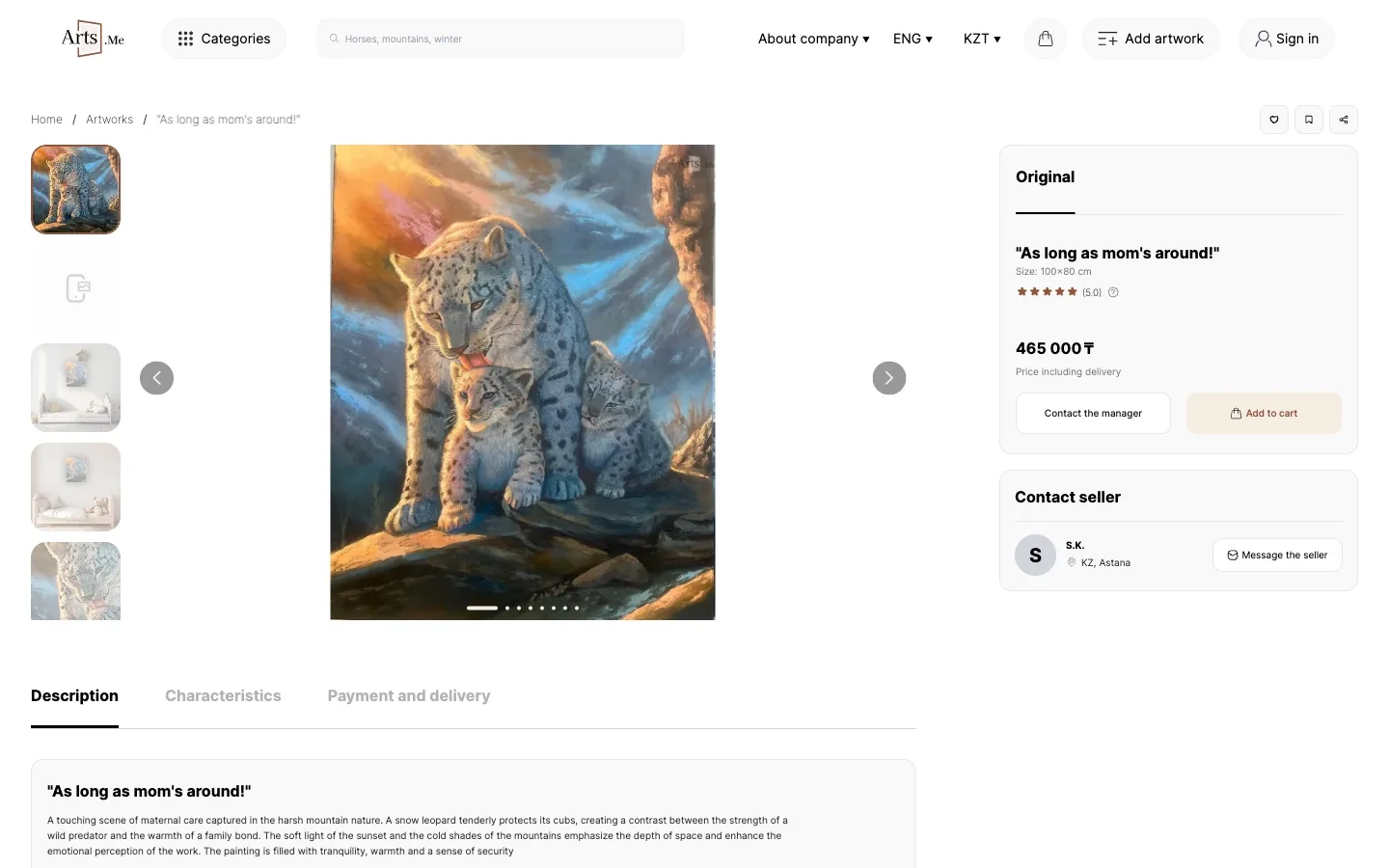
Task: Open the shopping bag cart icon
Action: pos(1046,39)
